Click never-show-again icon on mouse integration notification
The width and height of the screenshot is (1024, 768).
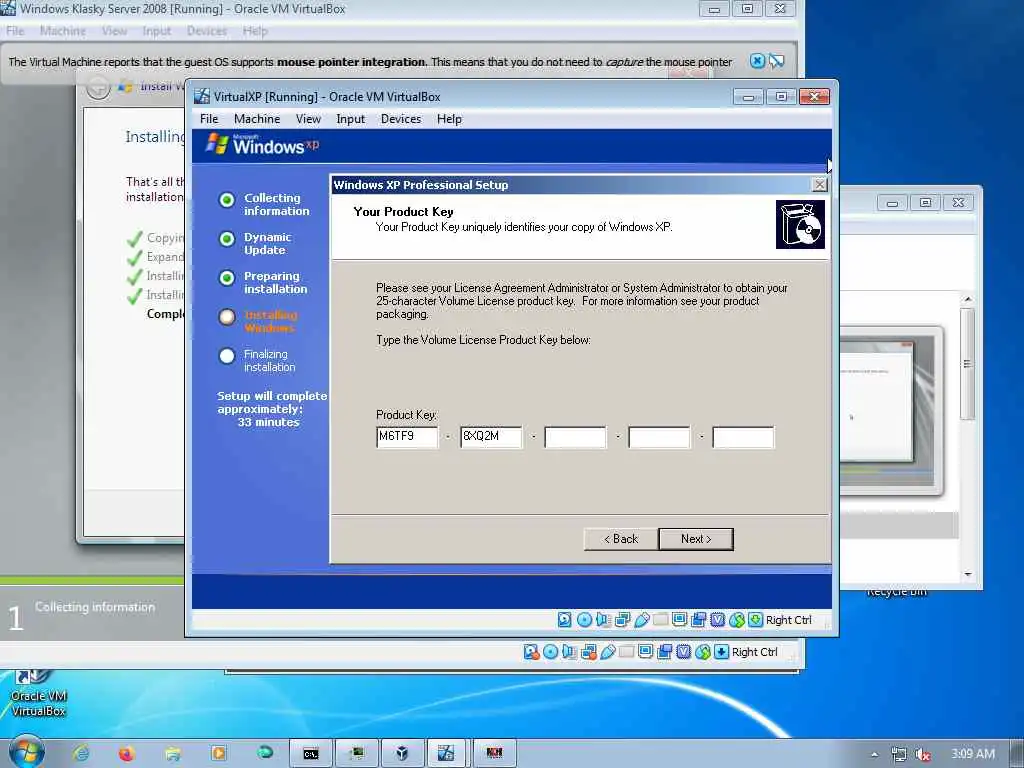click(776, 61)
